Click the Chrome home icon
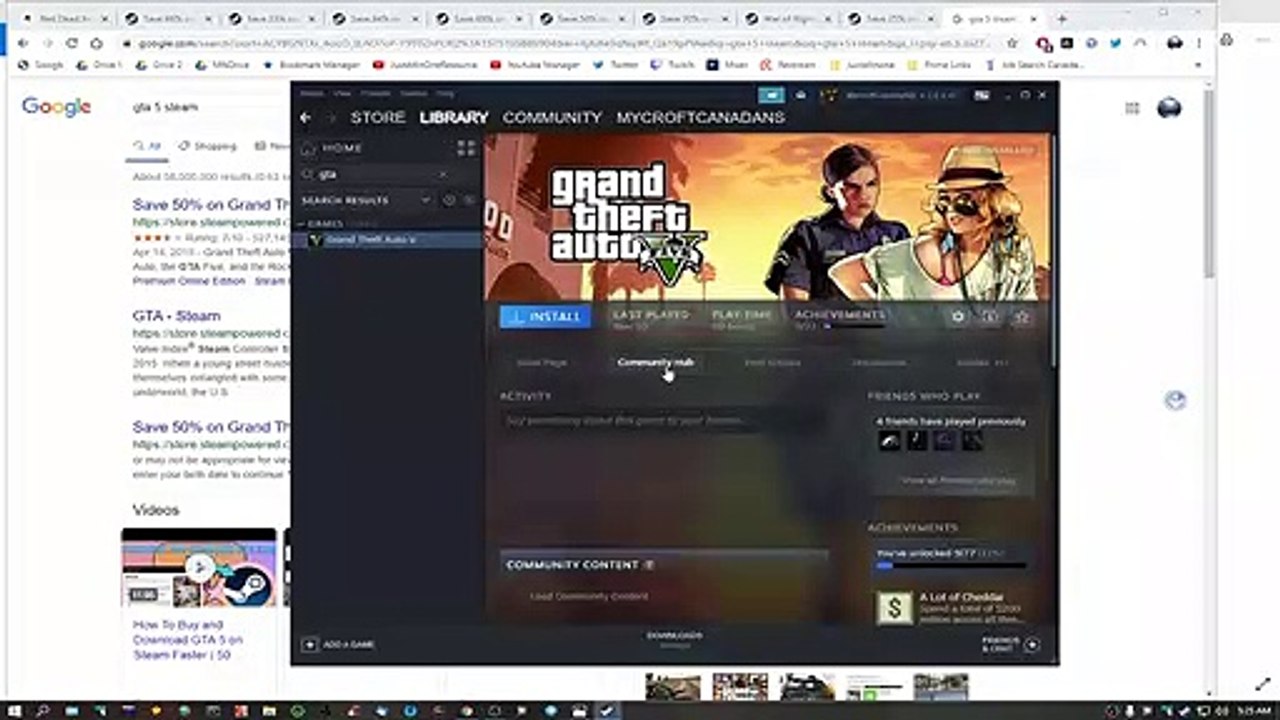Screen dimensions: 1280x720 tap(96, 43)
